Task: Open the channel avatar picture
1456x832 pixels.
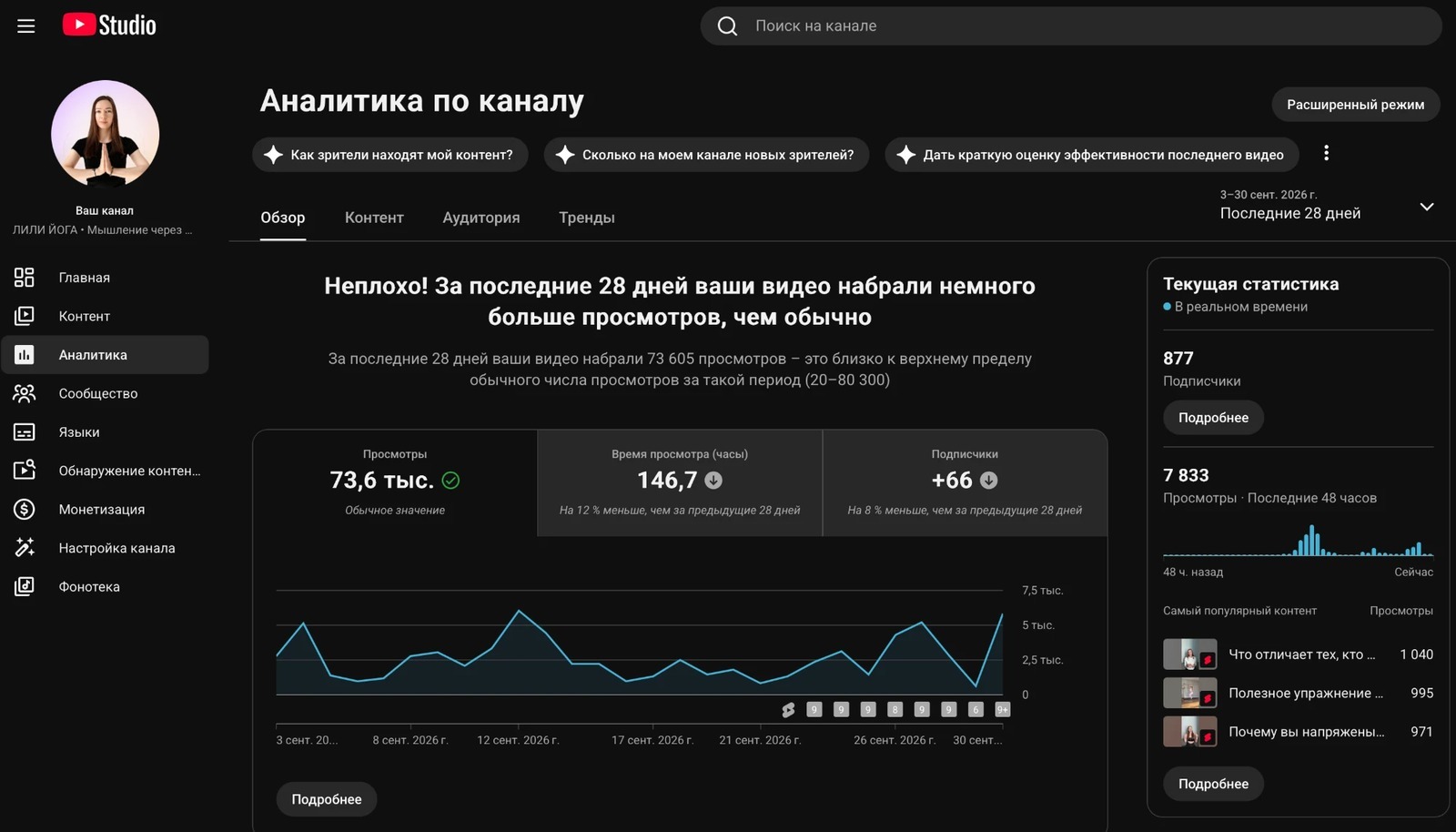Action: click(x=105, y=134)
